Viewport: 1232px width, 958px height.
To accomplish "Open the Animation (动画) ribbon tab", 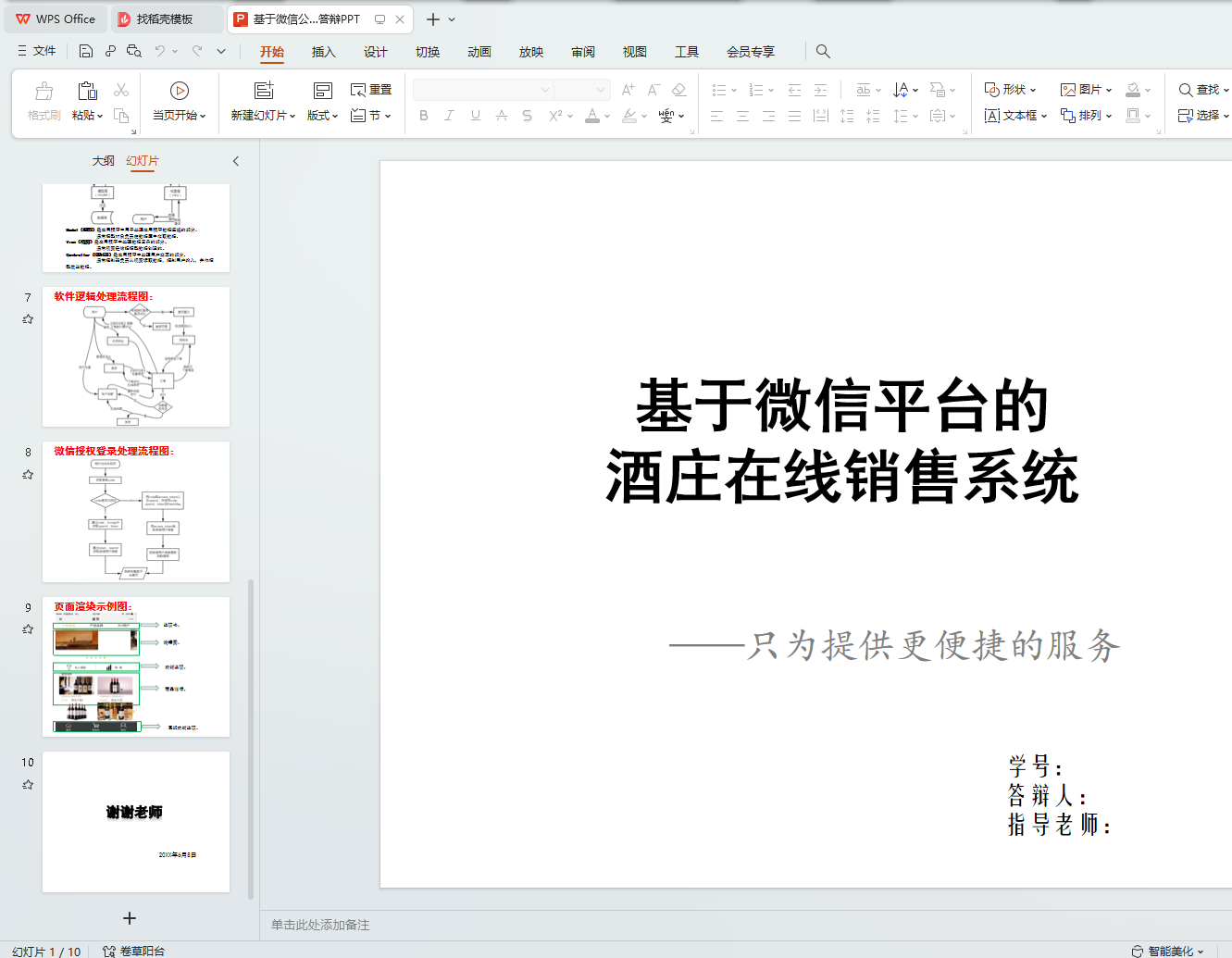I will (479, 52).
